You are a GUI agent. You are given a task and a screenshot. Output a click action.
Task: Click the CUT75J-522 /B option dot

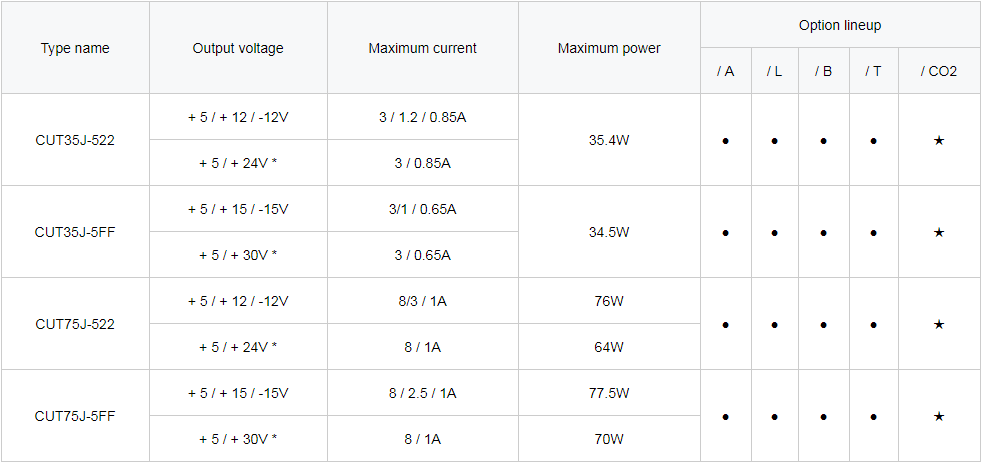pos(824,325)
